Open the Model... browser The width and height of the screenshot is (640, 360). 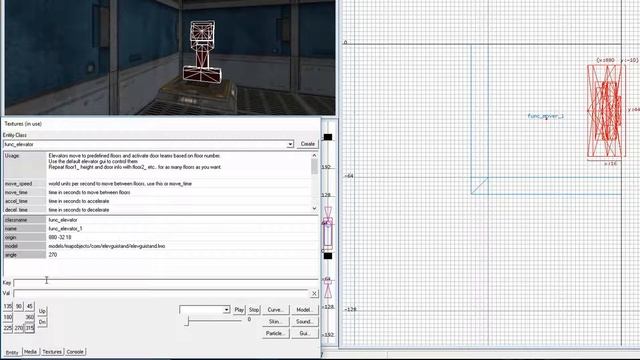click(x=304, y=310)
